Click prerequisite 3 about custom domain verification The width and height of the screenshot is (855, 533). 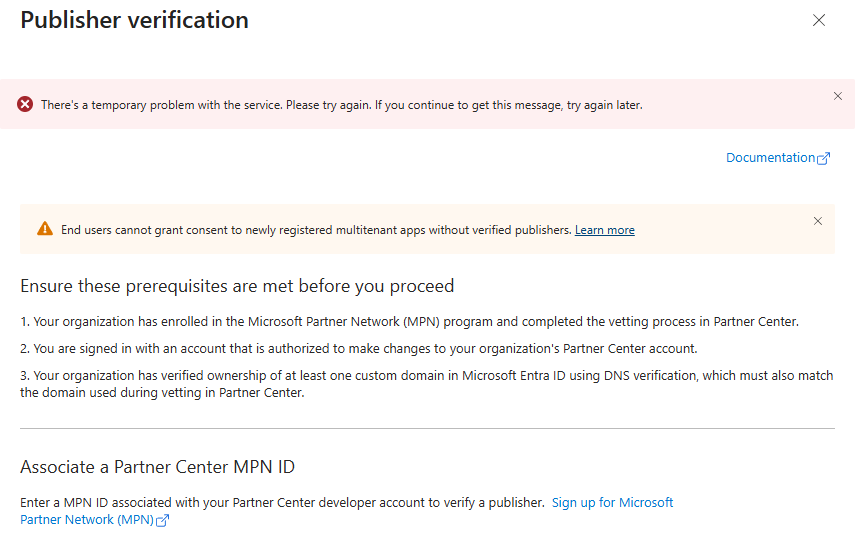pyautogui.click(x=427, y=384)
